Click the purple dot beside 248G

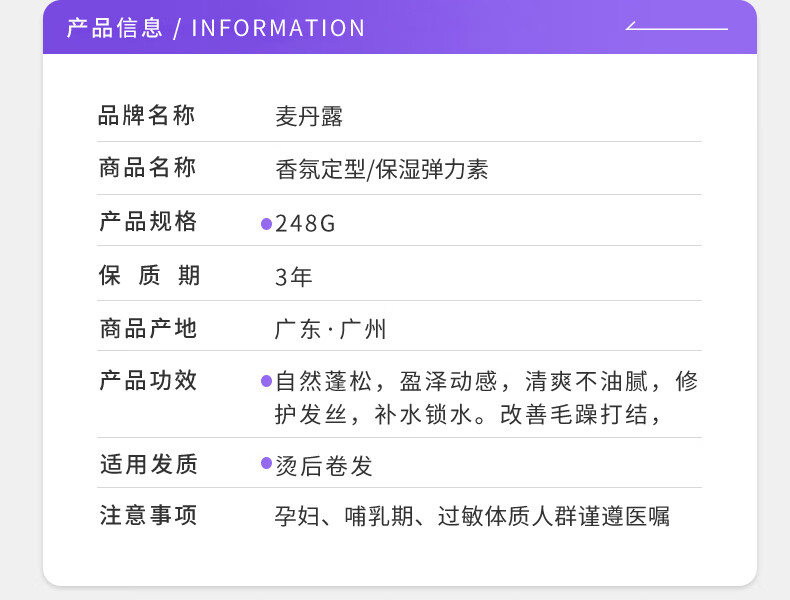266,224
